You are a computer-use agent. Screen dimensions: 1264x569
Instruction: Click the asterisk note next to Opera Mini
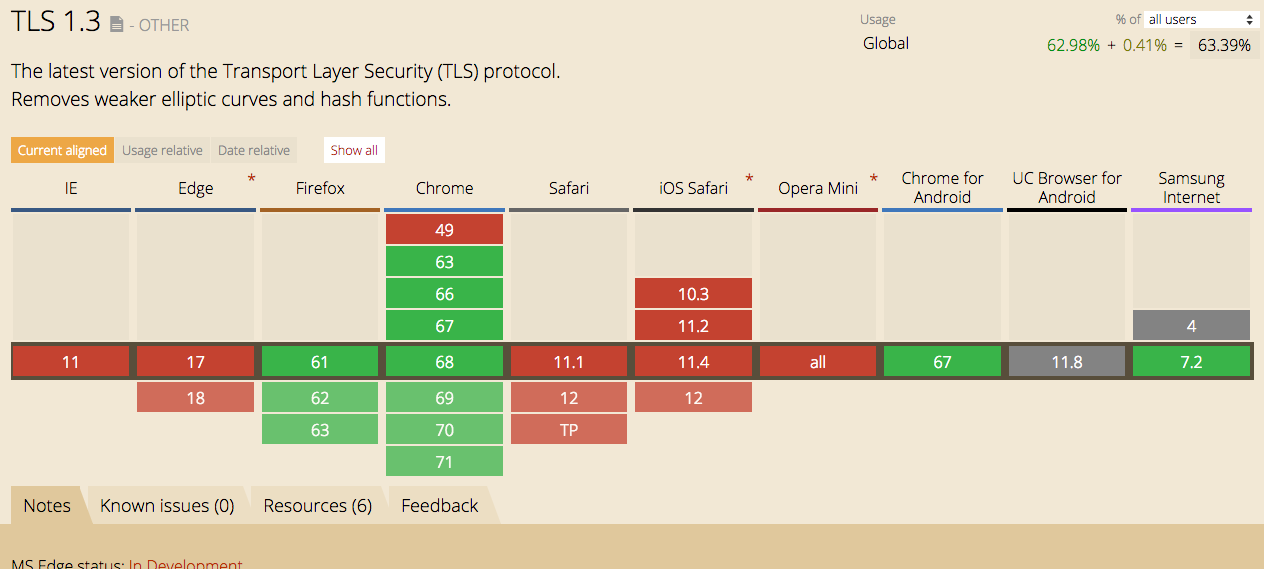(x=873, y=179)
